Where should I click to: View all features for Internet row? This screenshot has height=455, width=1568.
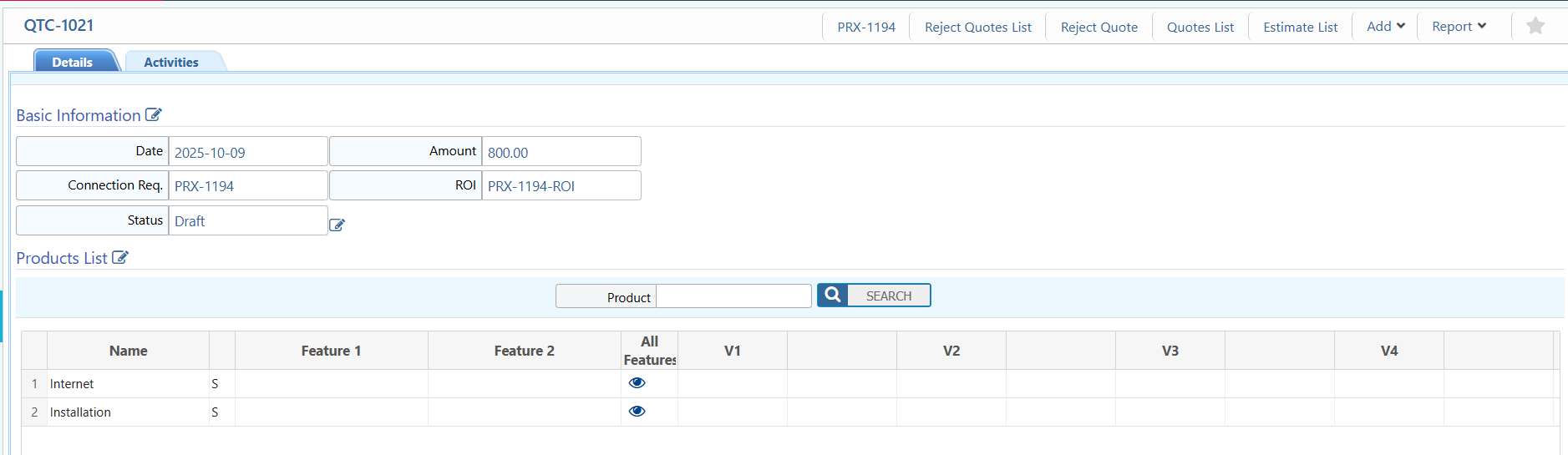click(637, 383)
